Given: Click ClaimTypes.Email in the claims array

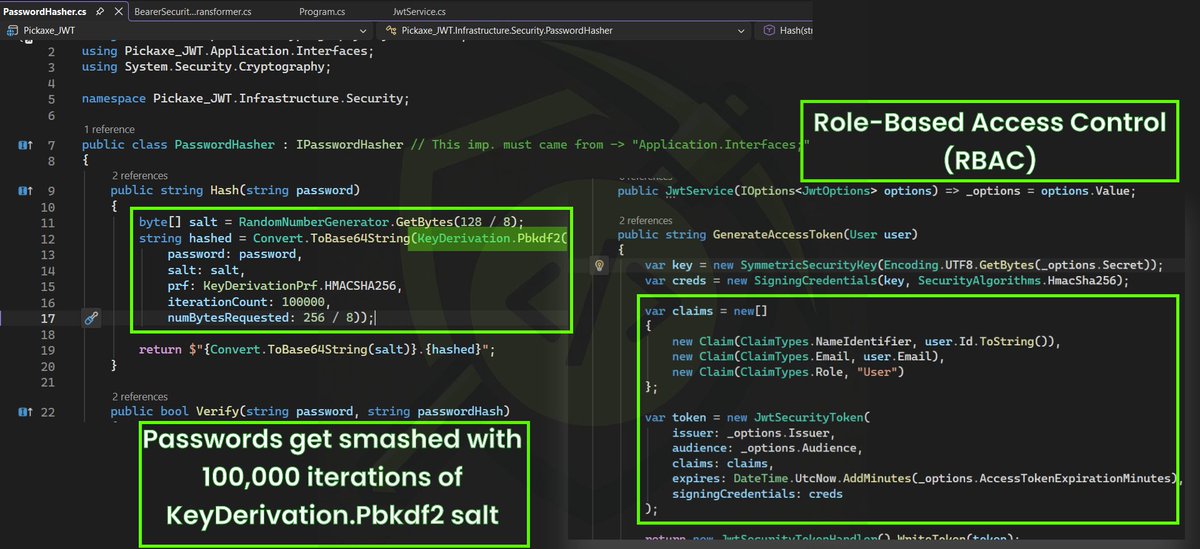Looking at the screenshot, I should pos(790,357).
